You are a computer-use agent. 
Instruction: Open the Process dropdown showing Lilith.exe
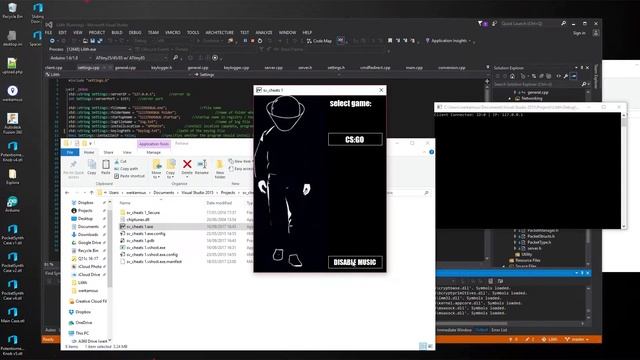pos(98,49)
